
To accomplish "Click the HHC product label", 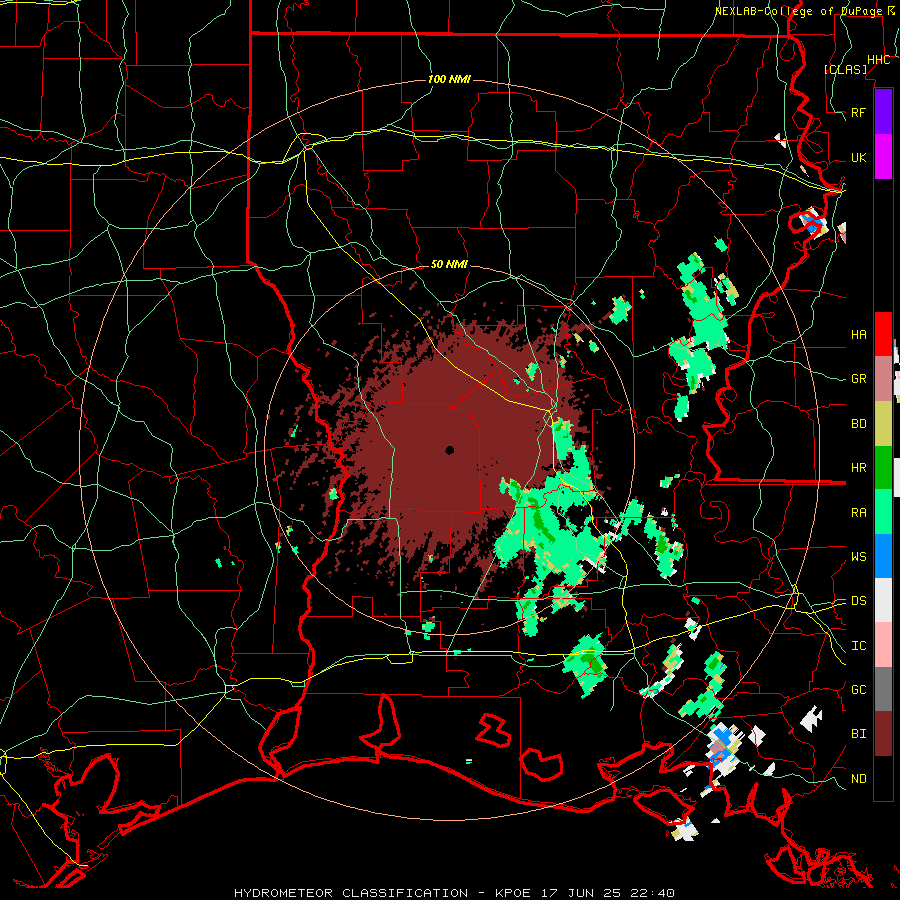I will click(878, 59).
